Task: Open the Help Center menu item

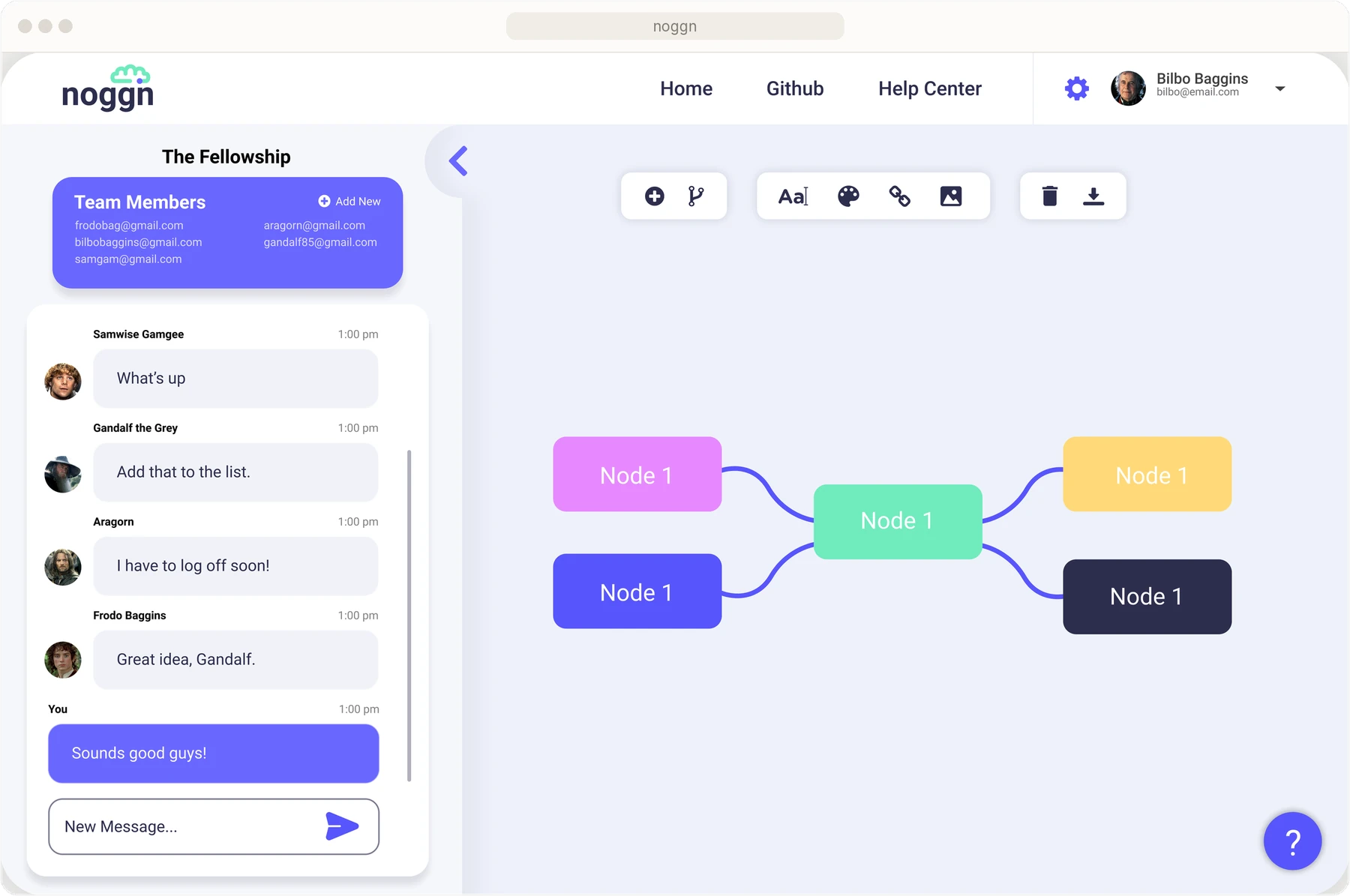Action: [930, 88]
